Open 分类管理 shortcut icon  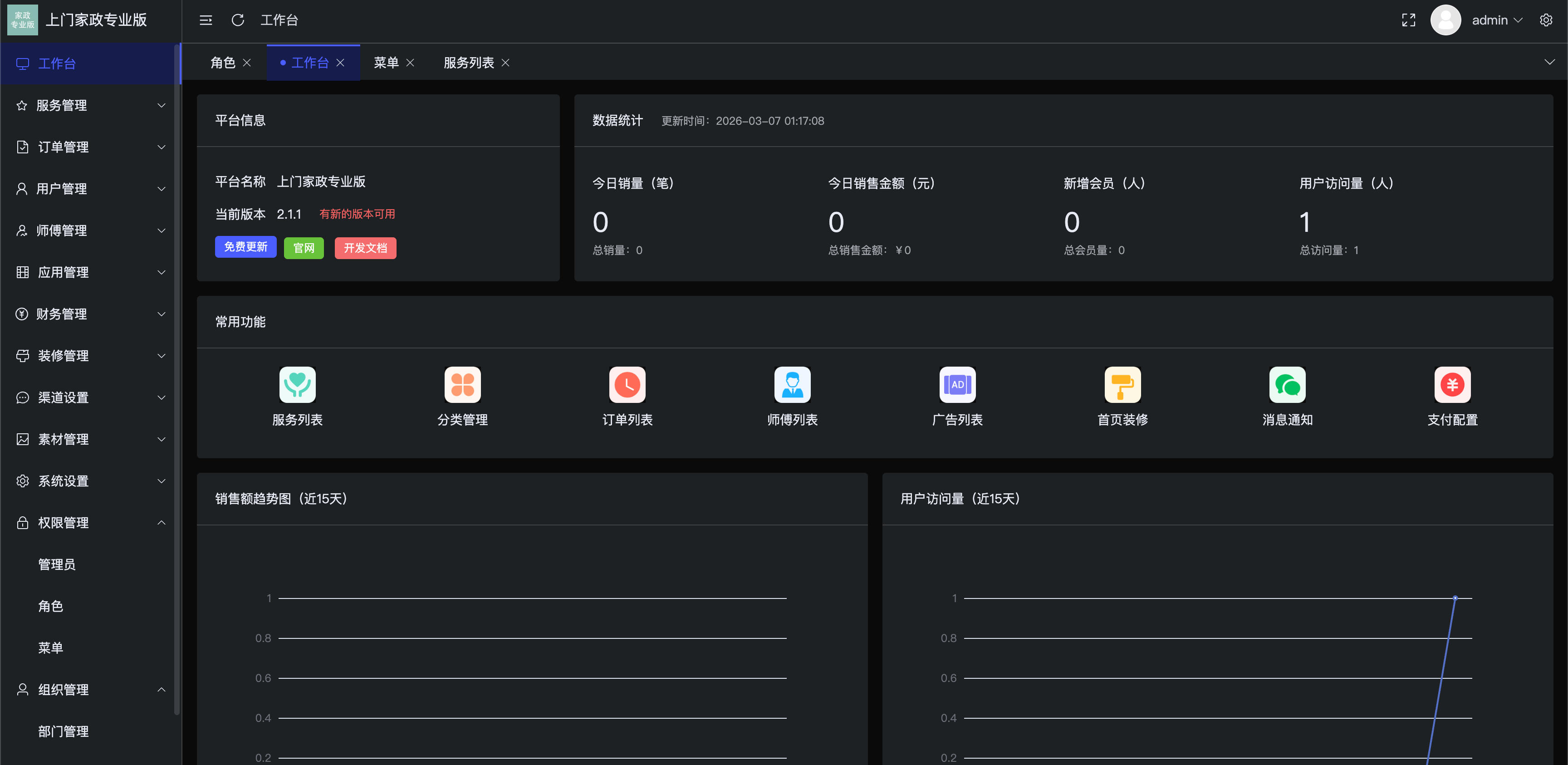[463, 384]
